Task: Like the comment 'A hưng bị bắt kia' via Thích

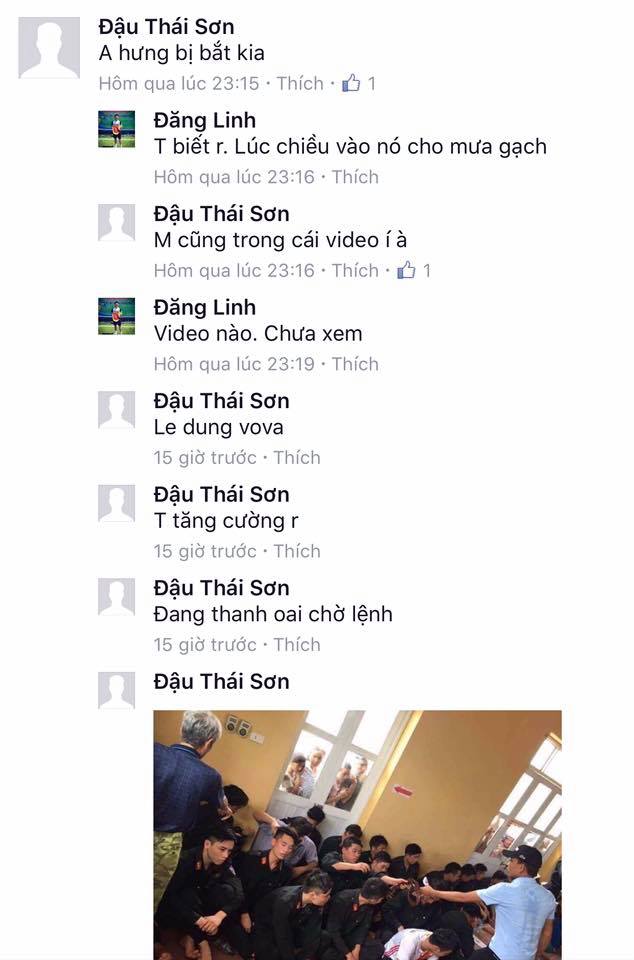Action: click(300, 83)
